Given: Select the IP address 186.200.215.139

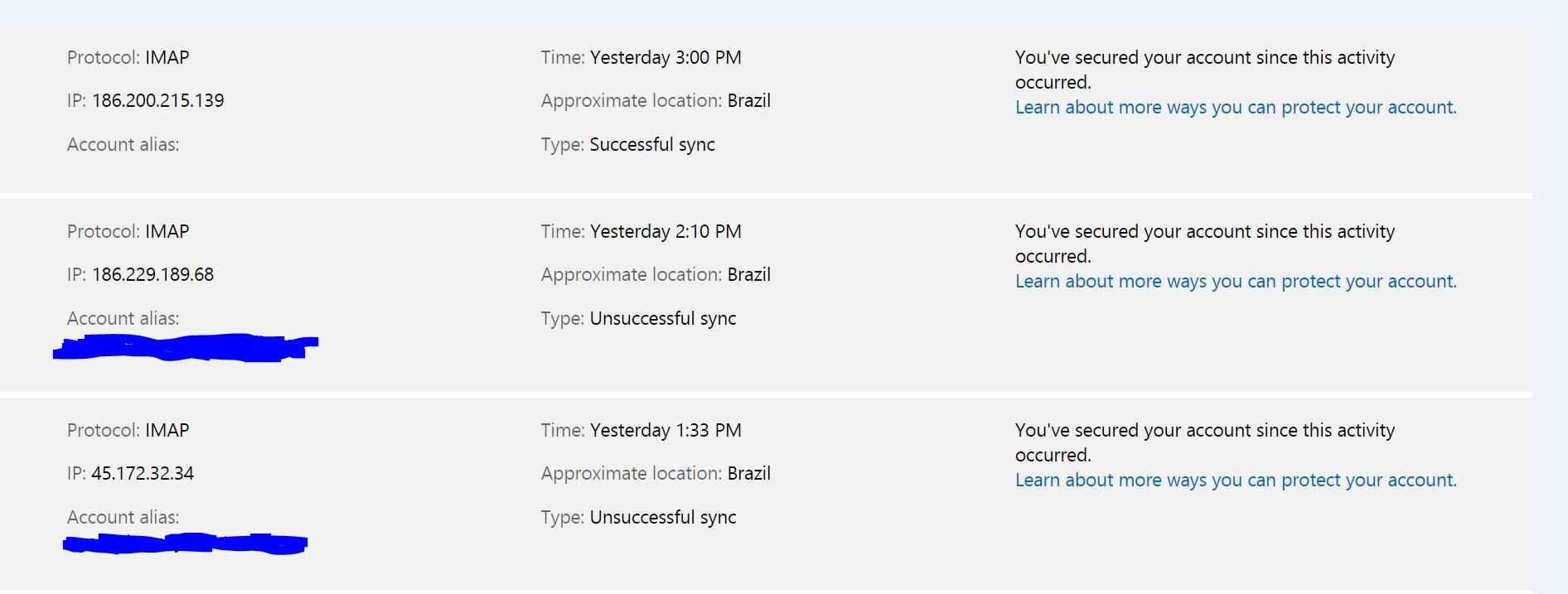Looking at the screenshot, I should (x=157, y=101).
